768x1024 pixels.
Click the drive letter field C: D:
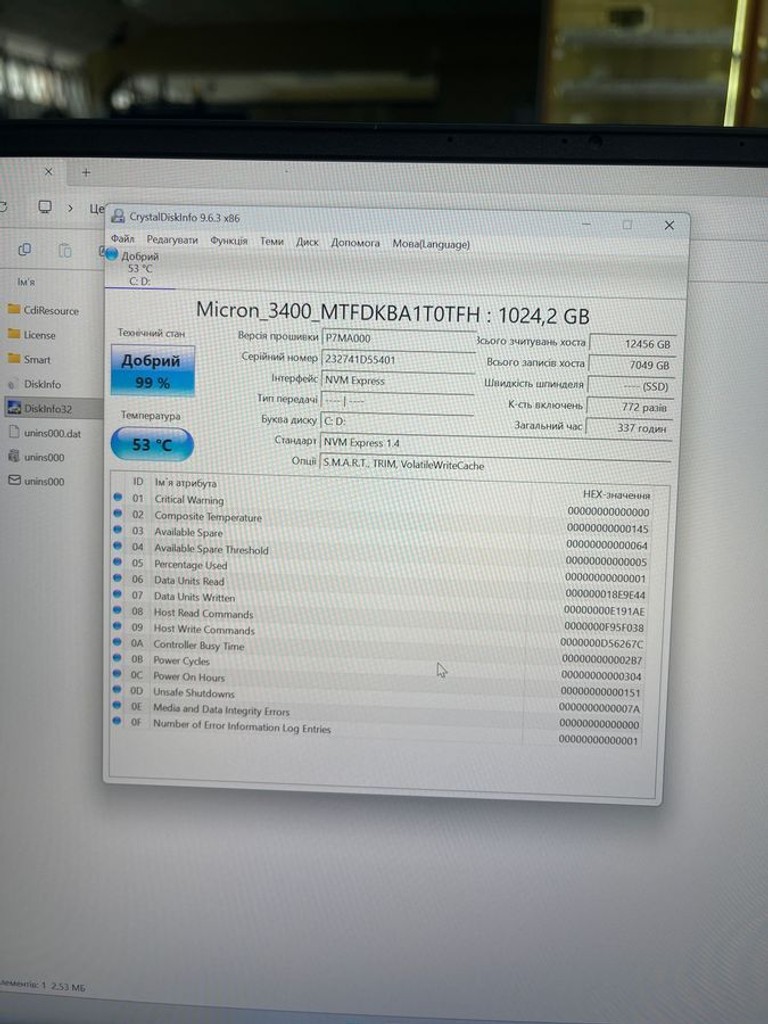(x=398, y=421)
